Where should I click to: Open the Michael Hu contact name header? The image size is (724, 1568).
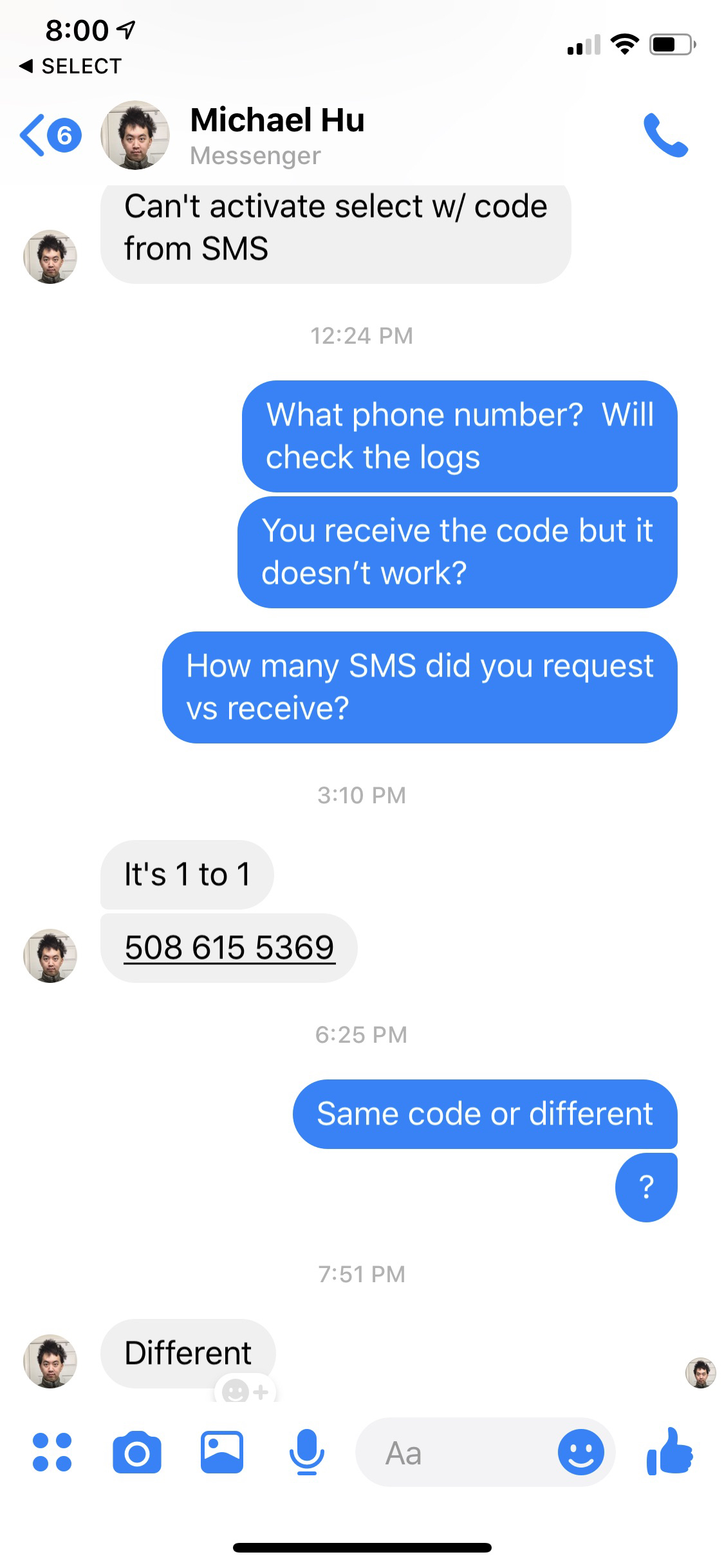[277, 120]
